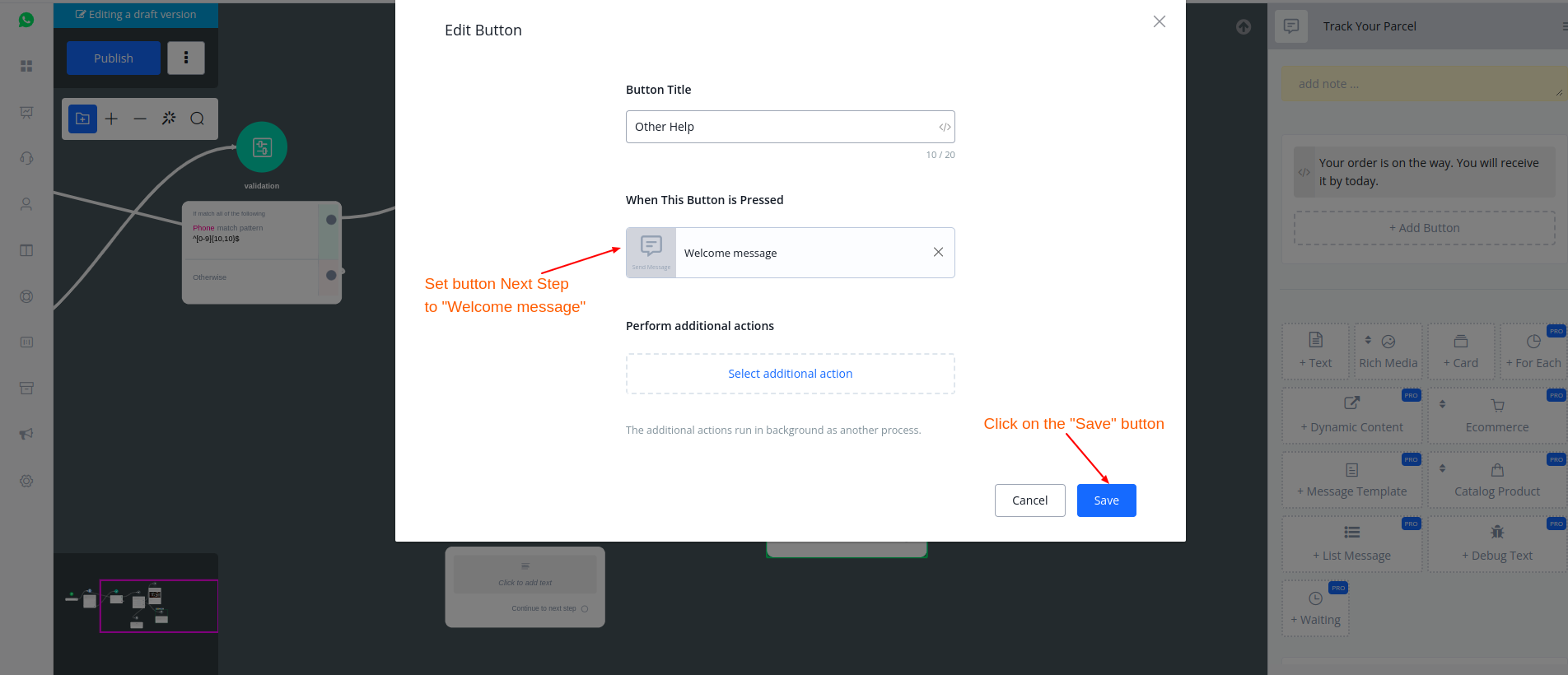
Task: Open the dashboard grid icon in sidebar
Action: (x=26, y=66)
